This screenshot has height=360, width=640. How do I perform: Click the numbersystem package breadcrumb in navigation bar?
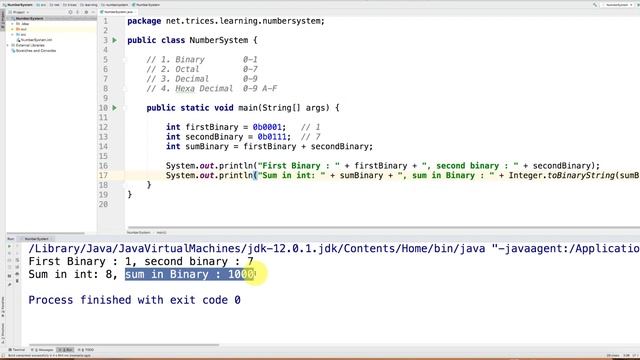(x=115, y=5)
